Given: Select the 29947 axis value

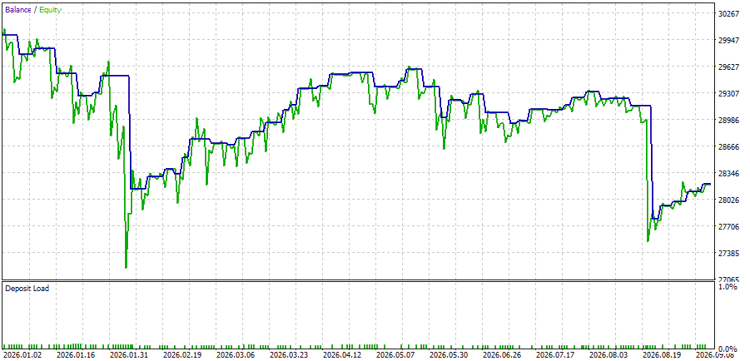Looking at the screenshot, I should [729, 41].
